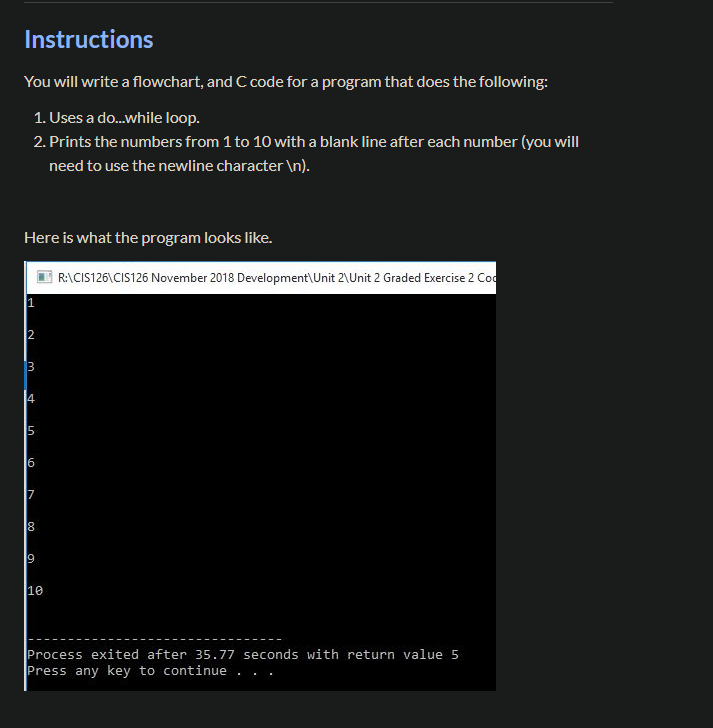Click 'Press any key to continue' line
This screenshot has width=713, height=728.
150,671
